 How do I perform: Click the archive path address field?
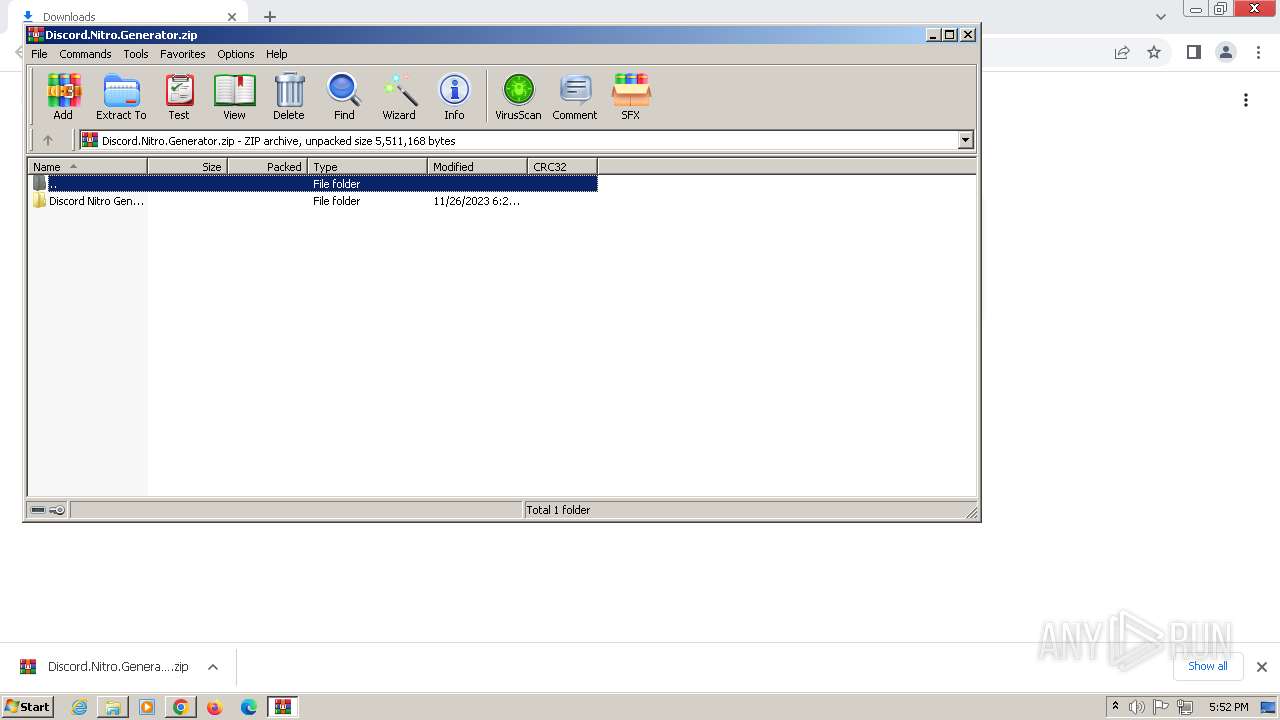click(518, 140)
